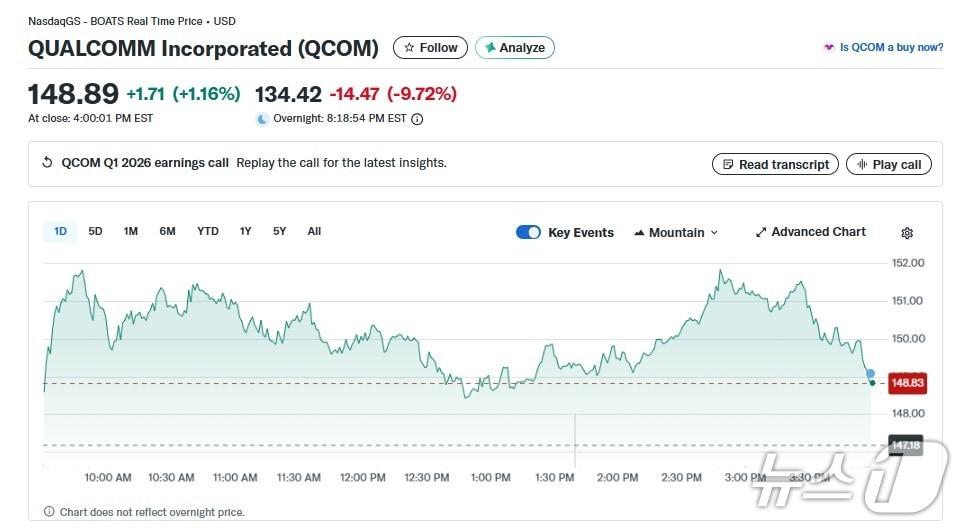Click the overnight moon icon
Screen dimensions: 963x528
(262, 119)
